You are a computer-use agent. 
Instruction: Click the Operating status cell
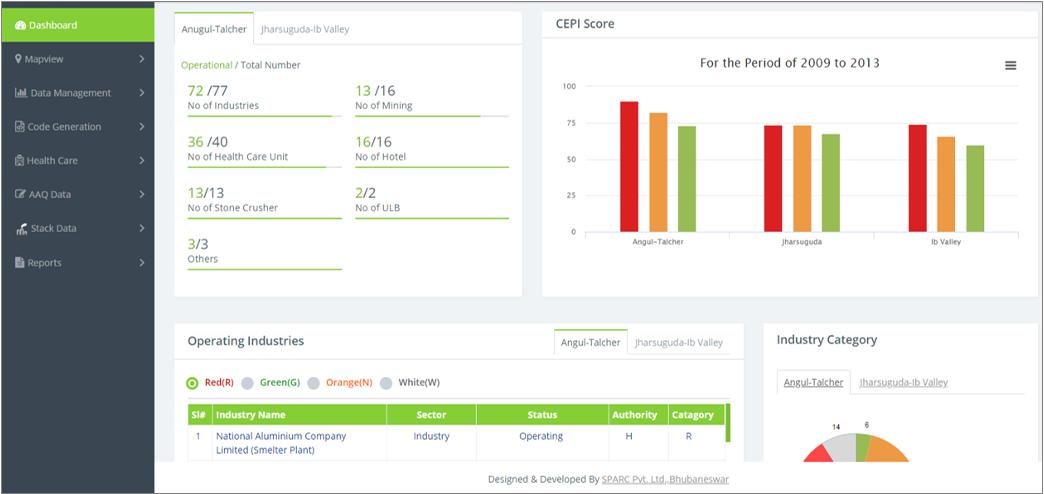pyautogui.click(x=541, y=437)
